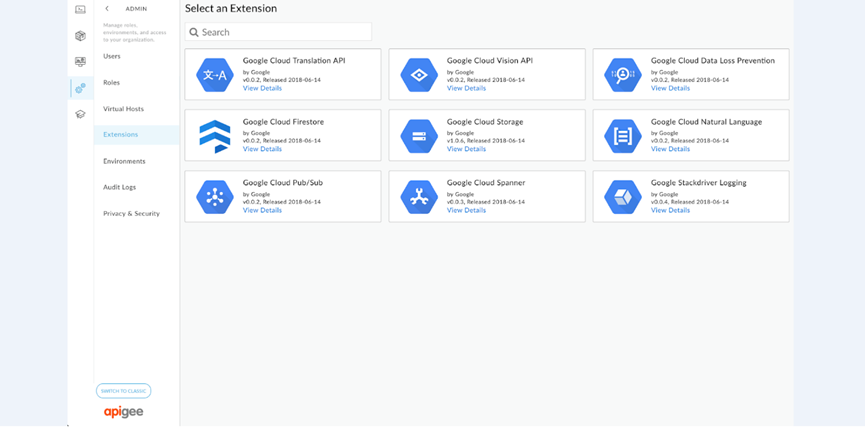Viewport: 865px width, 427px height.
Task: Click the Switch to Classic button
Action: (124, 391)
